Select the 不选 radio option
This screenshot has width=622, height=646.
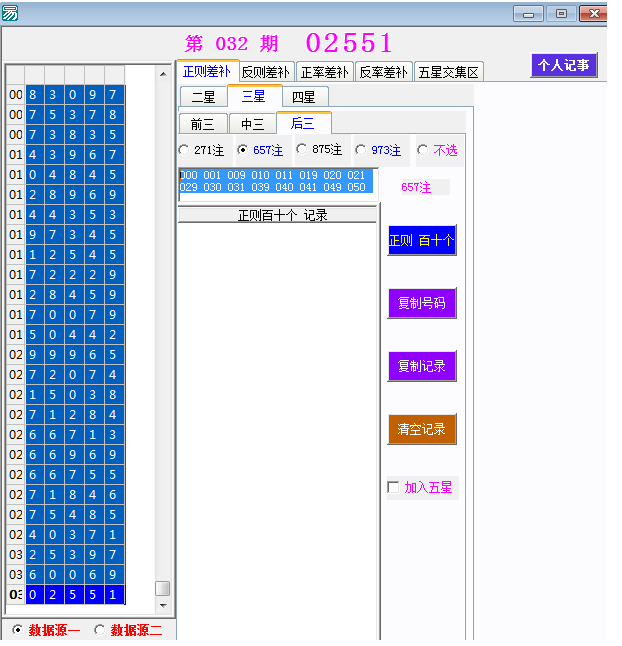click(422, 150)
